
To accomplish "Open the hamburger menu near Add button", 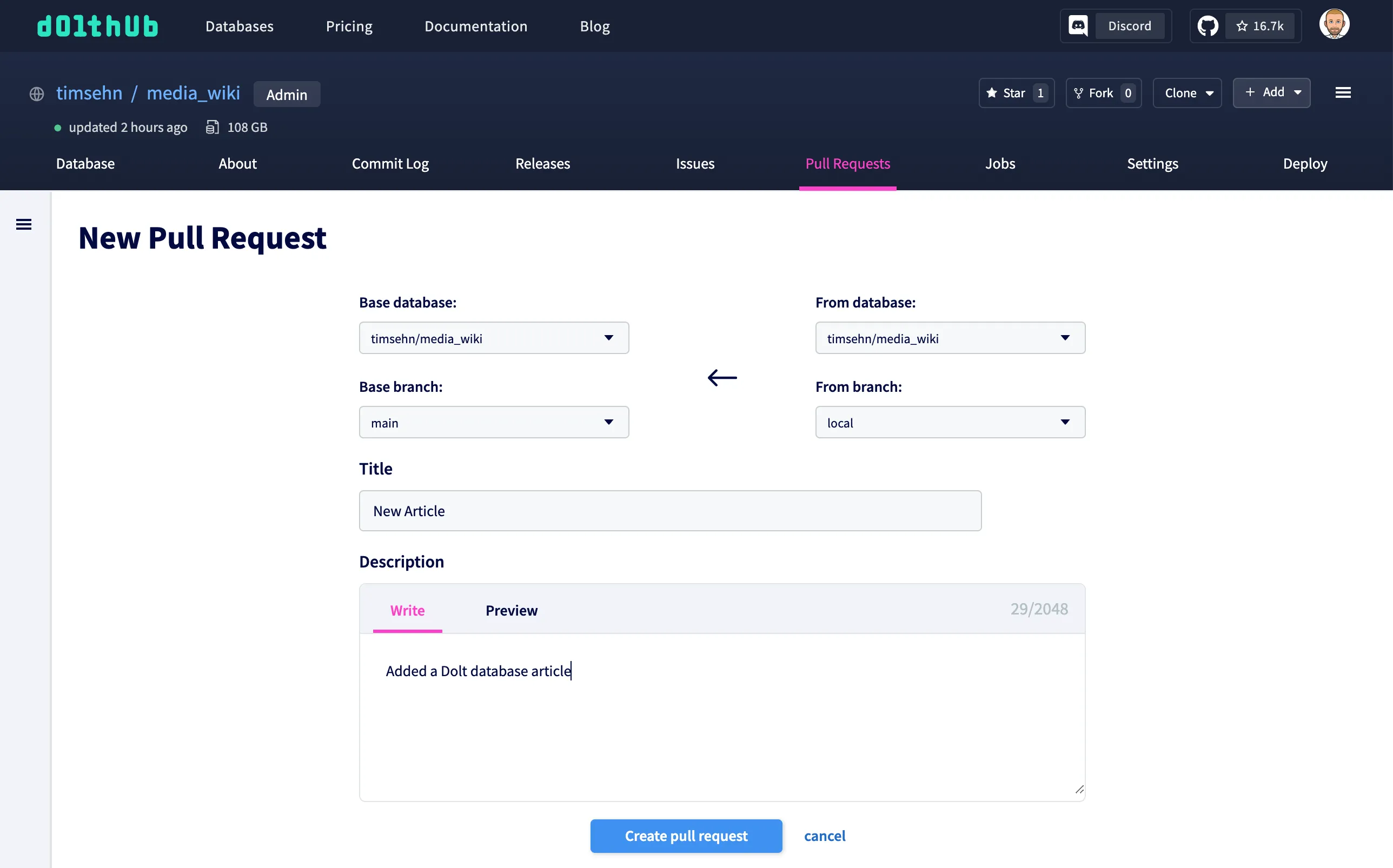I will click(x=1343, y=92).
